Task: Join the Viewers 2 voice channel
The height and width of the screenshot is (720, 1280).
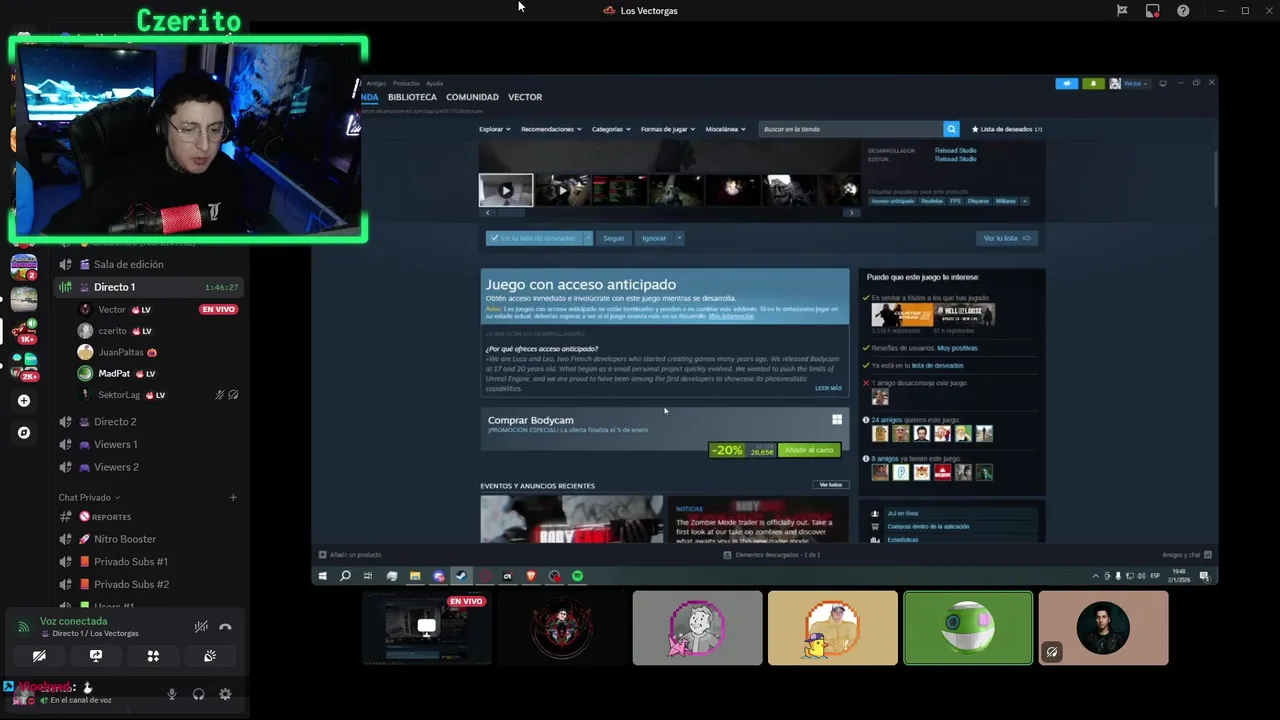Action: point(150,467)
